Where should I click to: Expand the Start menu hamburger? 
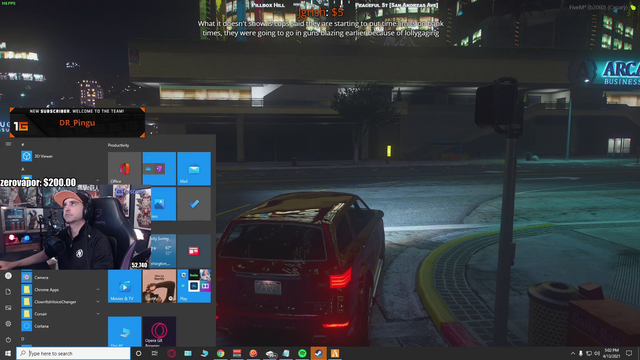tap(8, 144)
